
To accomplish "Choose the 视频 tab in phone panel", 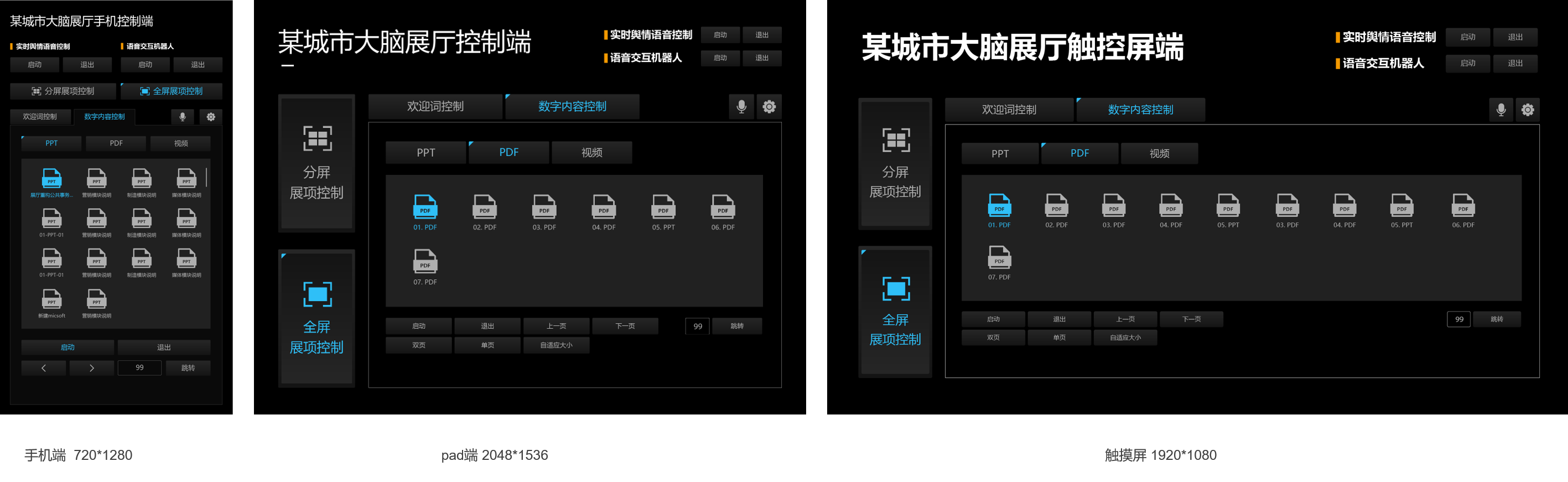I will tap(181, 144).
